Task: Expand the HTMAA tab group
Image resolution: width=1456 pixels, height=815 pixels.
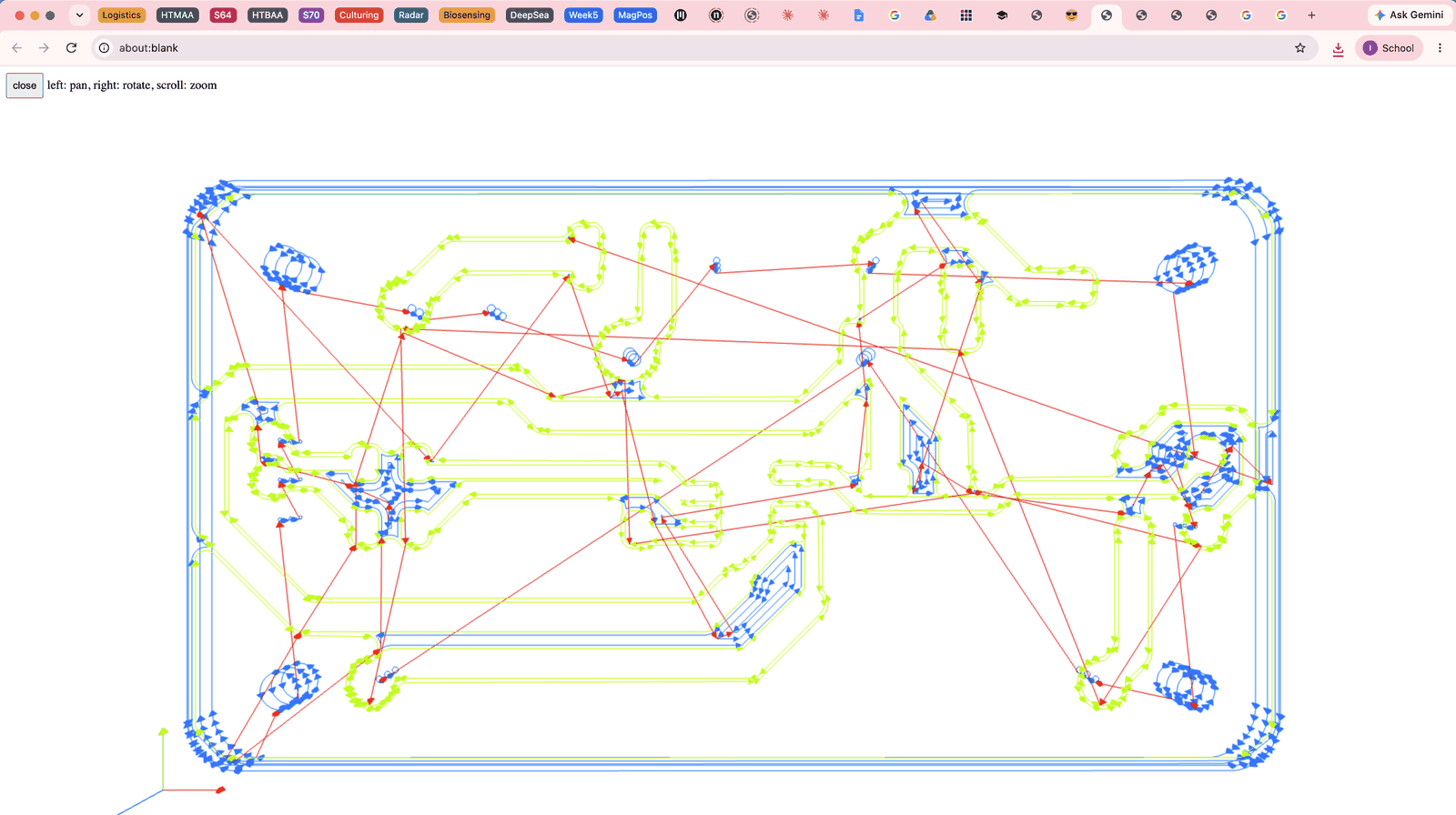Action: (x=177, y=15)
